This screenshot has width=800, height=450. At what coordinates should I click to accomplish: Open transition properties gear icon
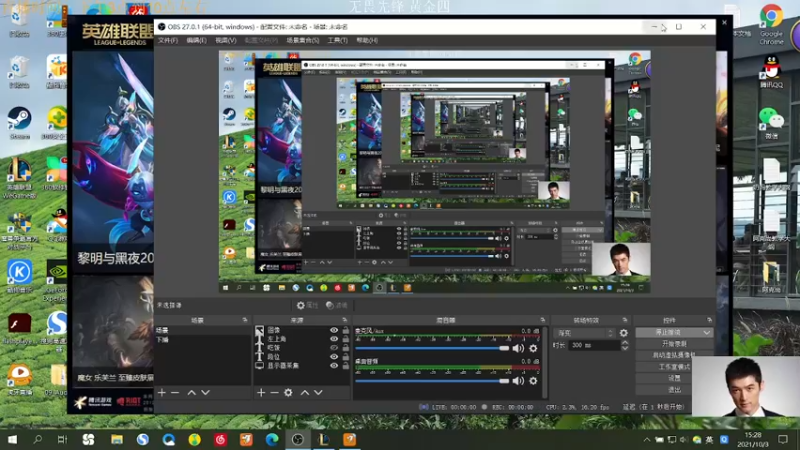pyautogui.click(x=623, y=333)
